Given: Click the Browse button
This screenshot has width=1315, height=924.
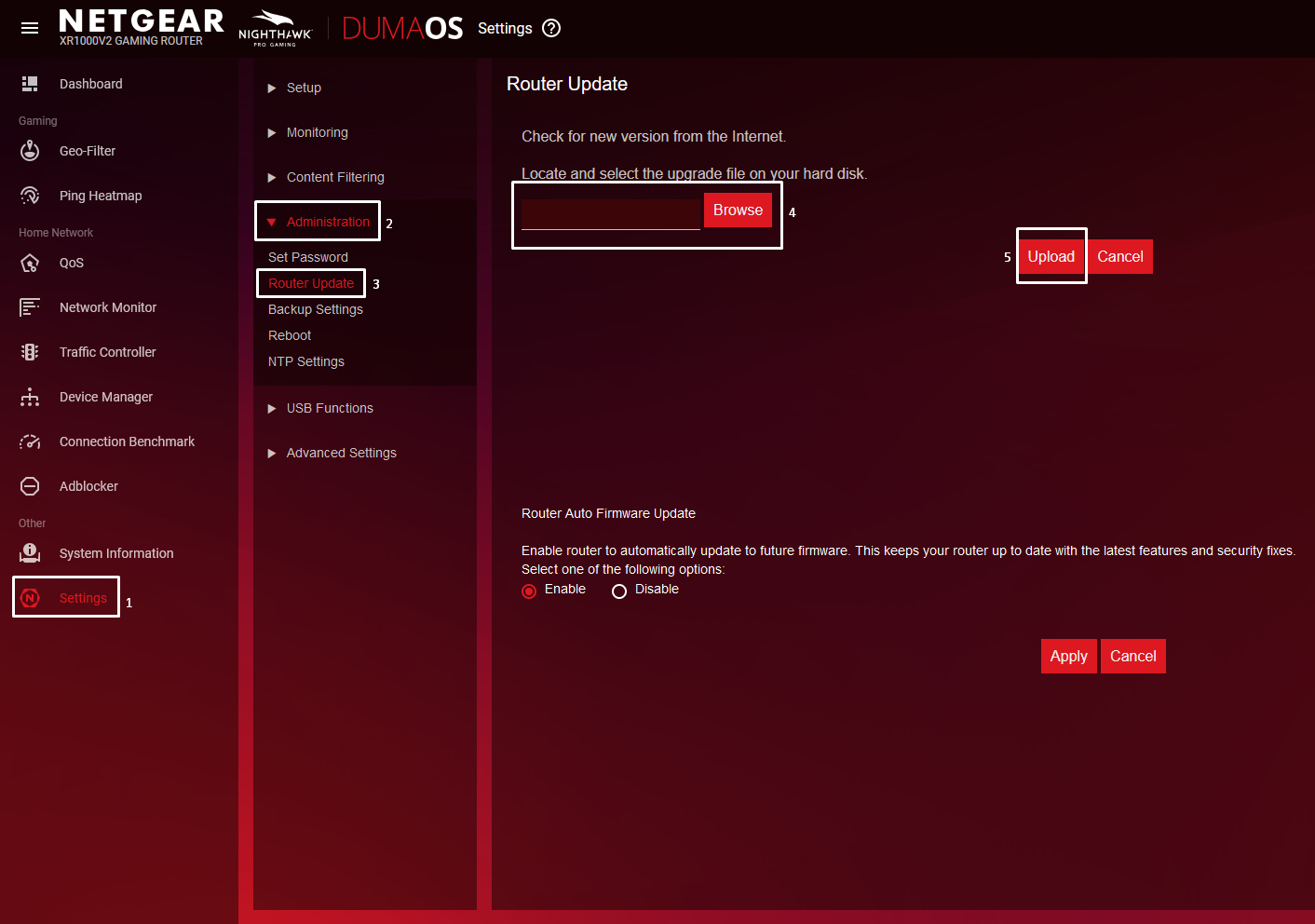Looking at the screenshot, I should coord(738,211).
